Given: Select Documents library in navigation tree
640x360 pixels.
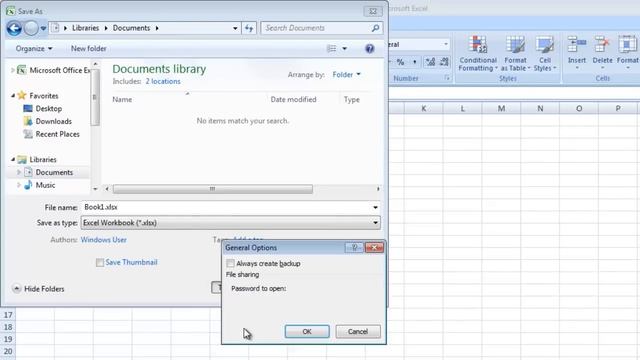Looking at the screenshot, I should [49, 172].
